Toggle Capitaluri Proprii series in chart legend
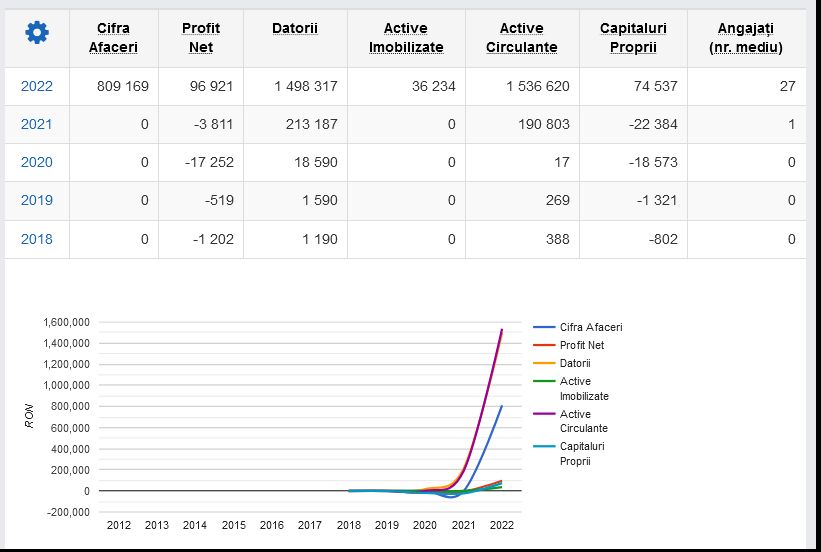Viewport: 821px width, 552px height. click(x=569, y=454)
